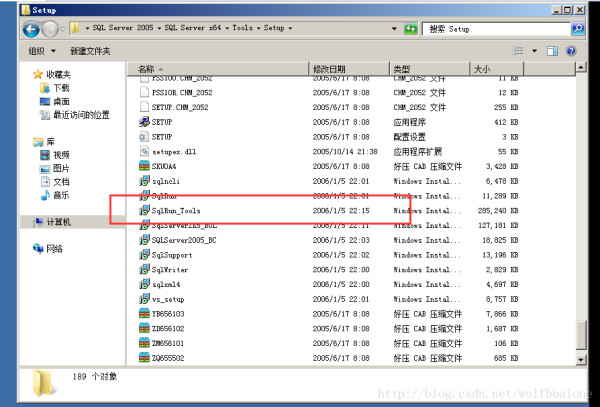This screenshot has height=407, width=600.
Task: Select the SETUP.CHM_2052 file icon
Action: pos(144,107)
